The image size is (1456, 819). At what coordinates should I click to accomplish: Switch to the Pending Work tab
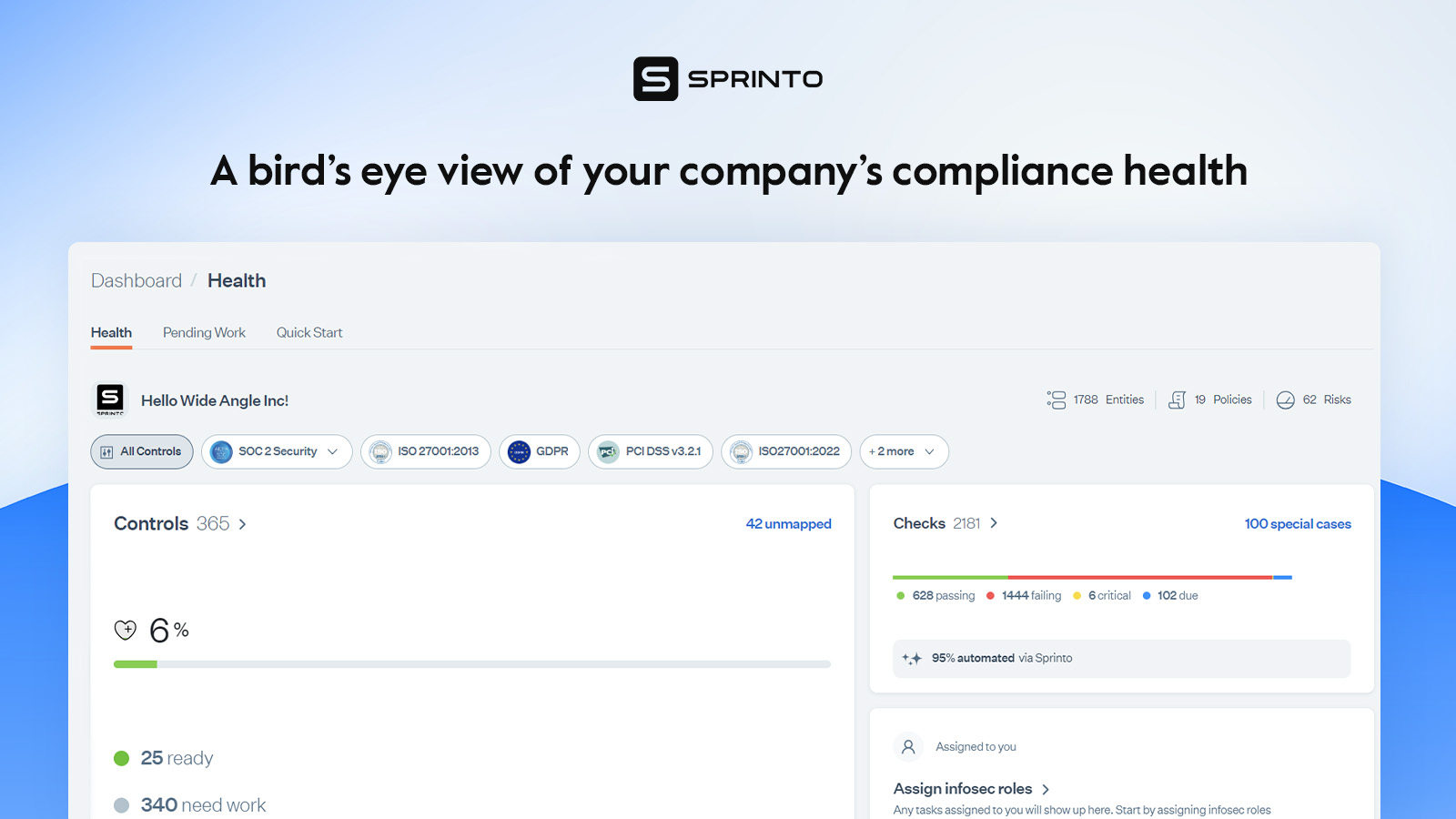click(204, 333)
